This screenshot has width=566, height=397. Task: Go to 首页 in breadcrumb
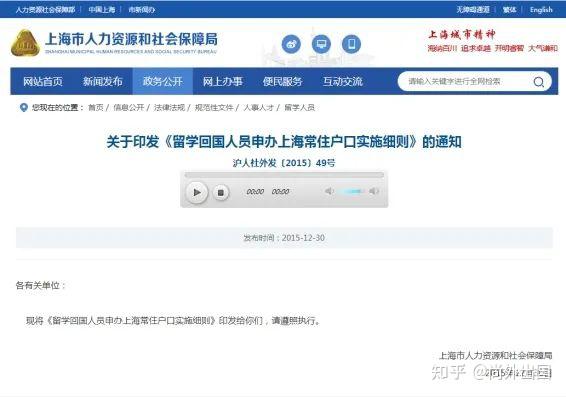pyautogui.click(x=96, y=108)
